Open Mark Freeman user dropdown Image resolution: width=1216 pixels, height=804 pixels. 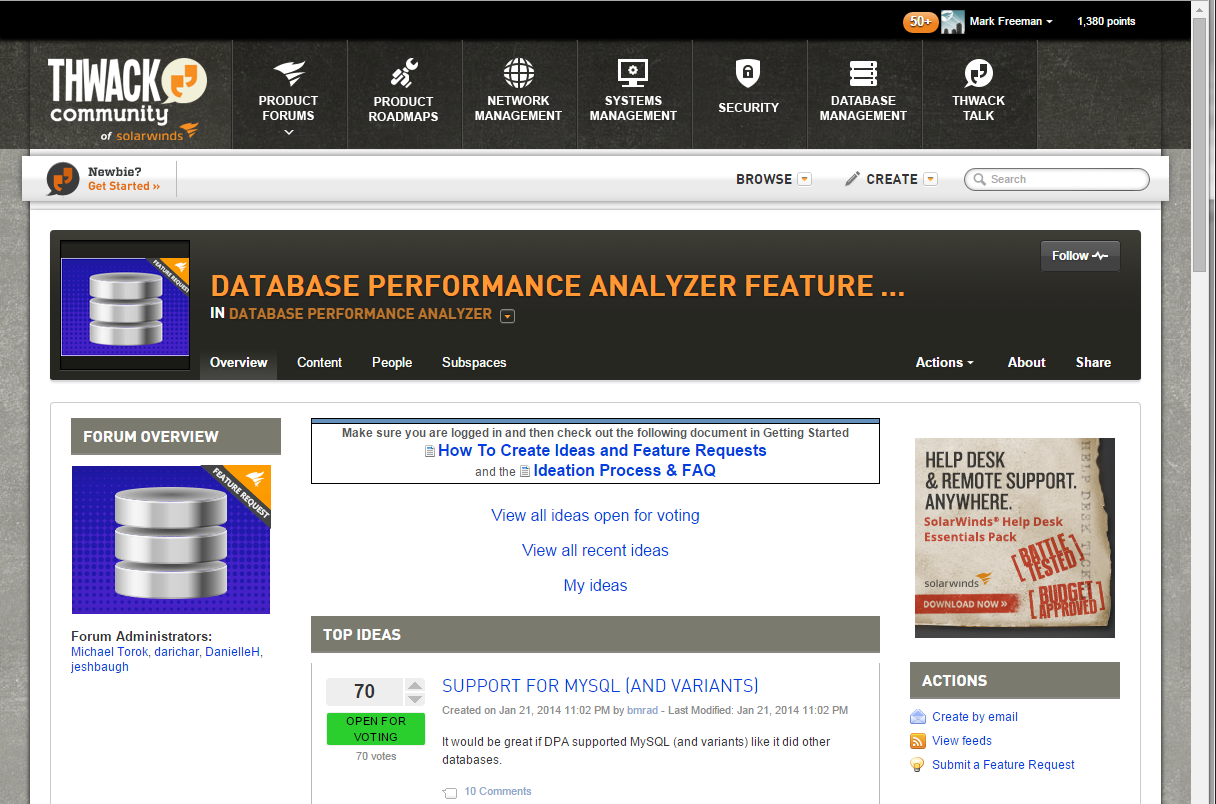point(1011,21)
